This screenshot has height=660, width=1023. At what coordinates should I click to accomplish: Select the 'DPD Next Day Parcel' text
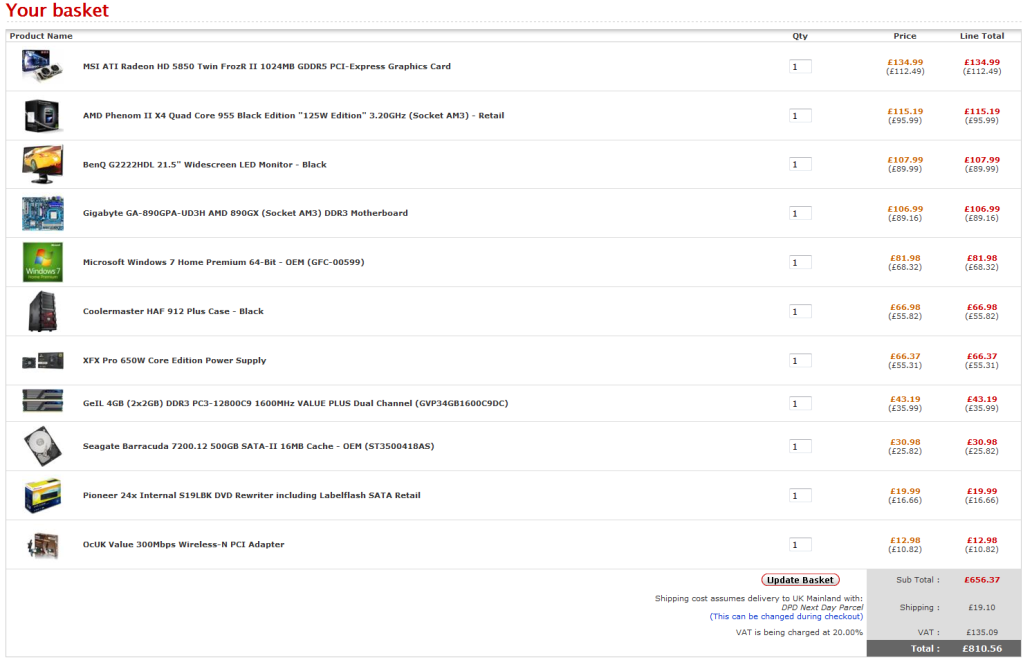coord(822,607)
